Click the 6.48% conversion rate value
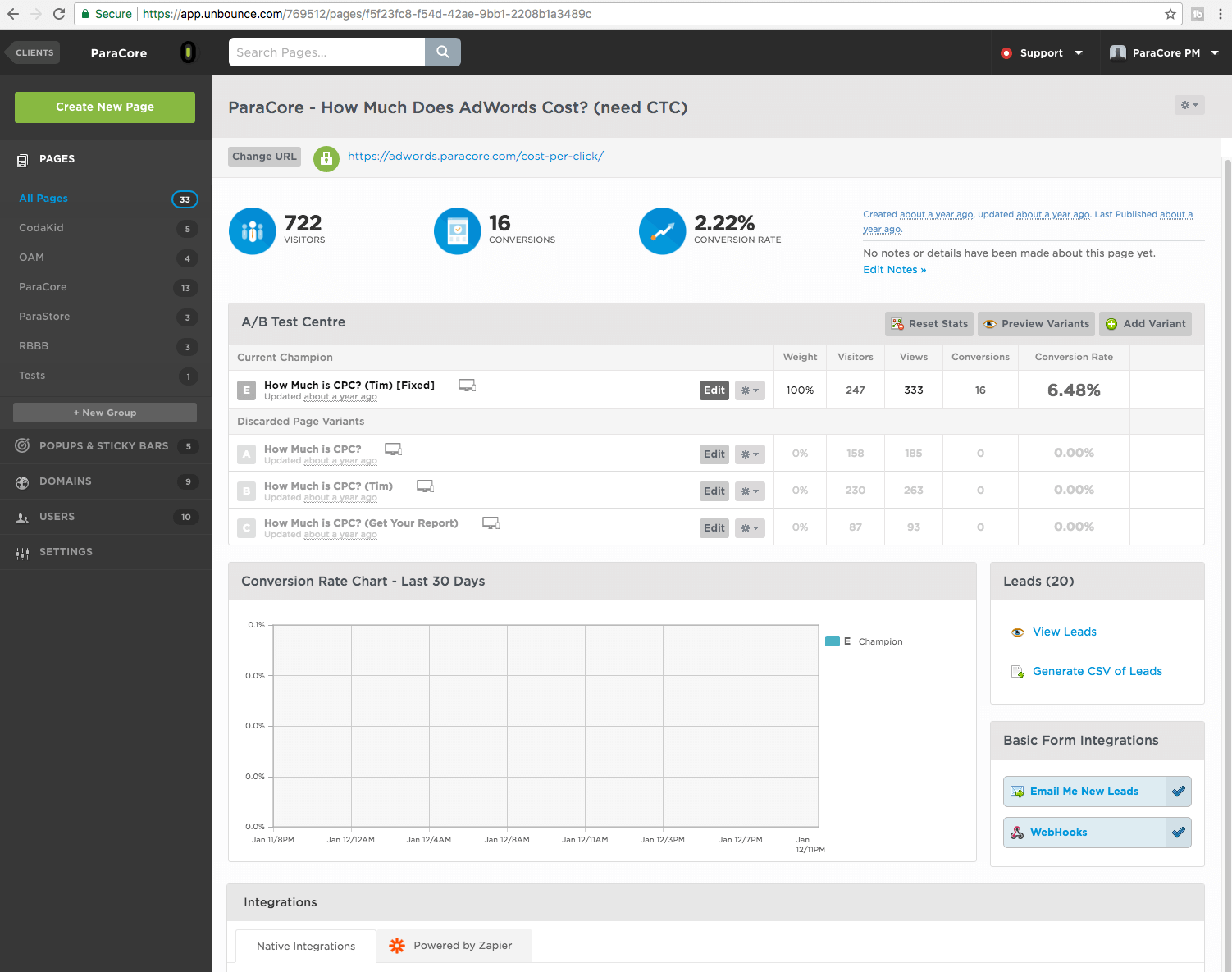This screenshot has height=972, width=1232. pyautogui.click(x=1074, y=390)
